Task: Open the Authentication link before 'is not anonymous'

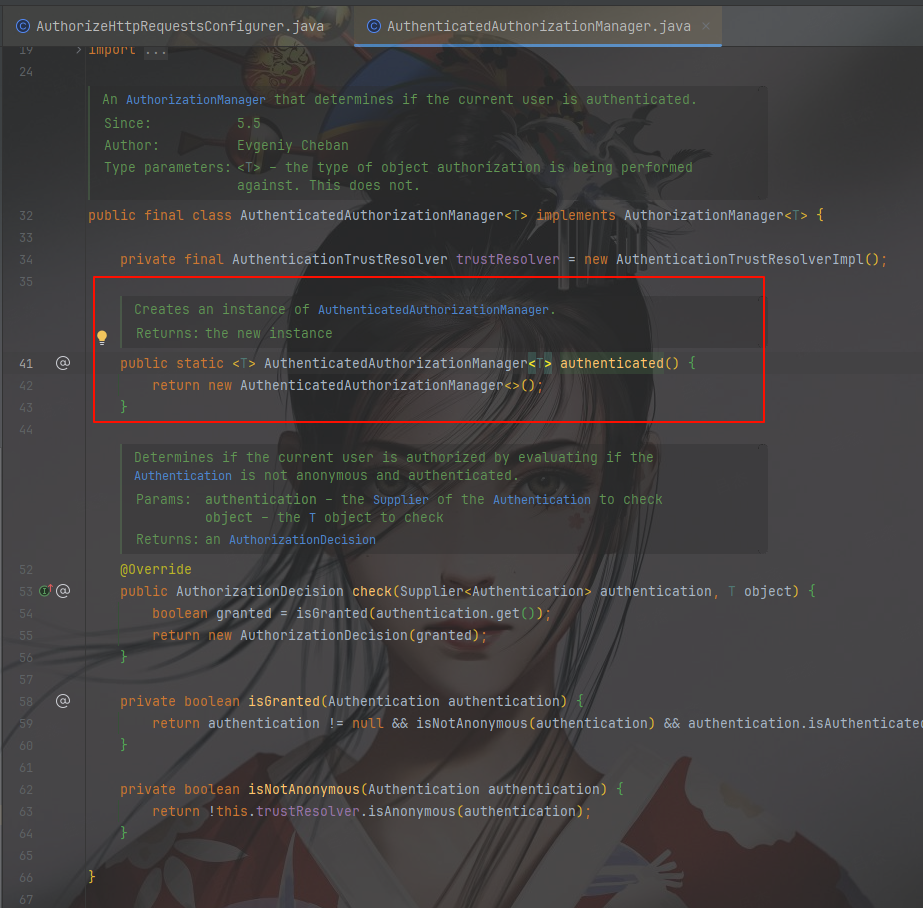Action: coord(182,475)
